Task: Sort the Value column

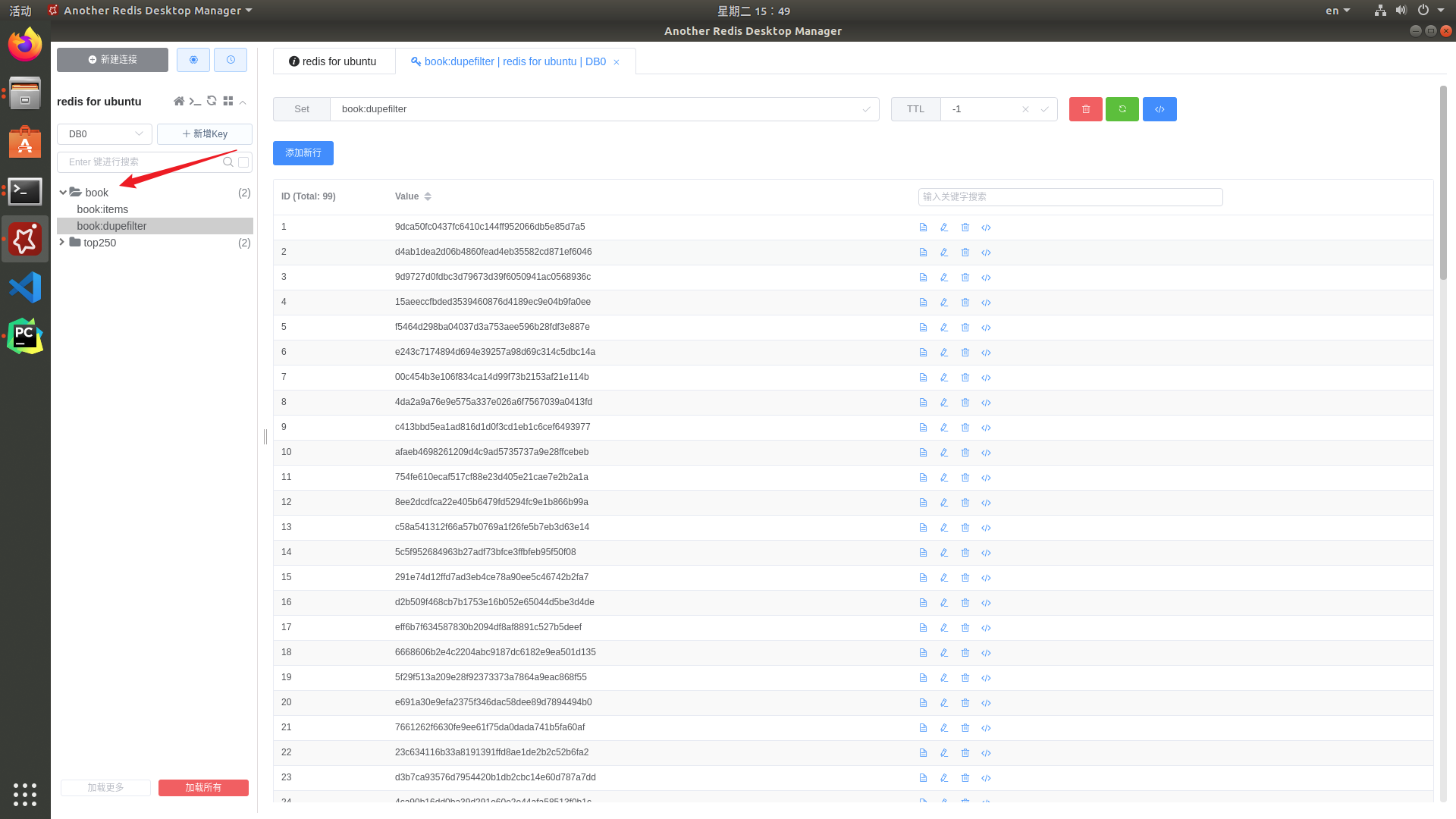Action: [428, 196]
